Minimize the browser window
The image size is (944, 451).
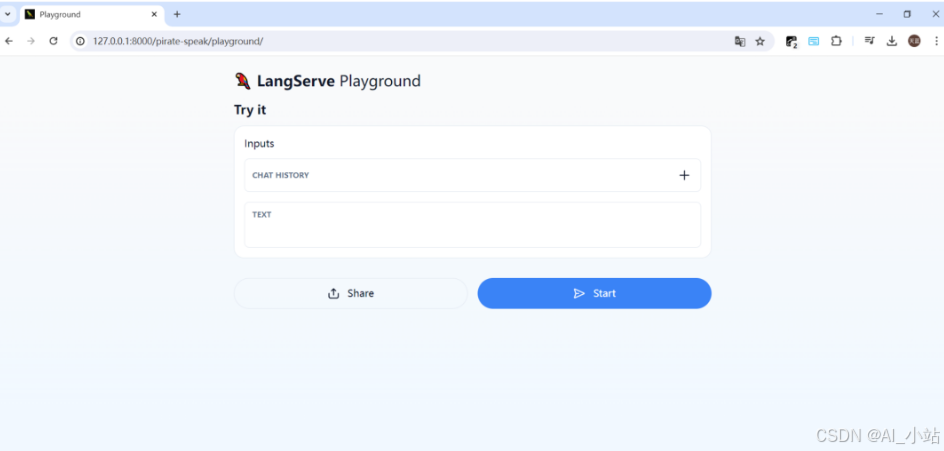click(x=880, y=14)
